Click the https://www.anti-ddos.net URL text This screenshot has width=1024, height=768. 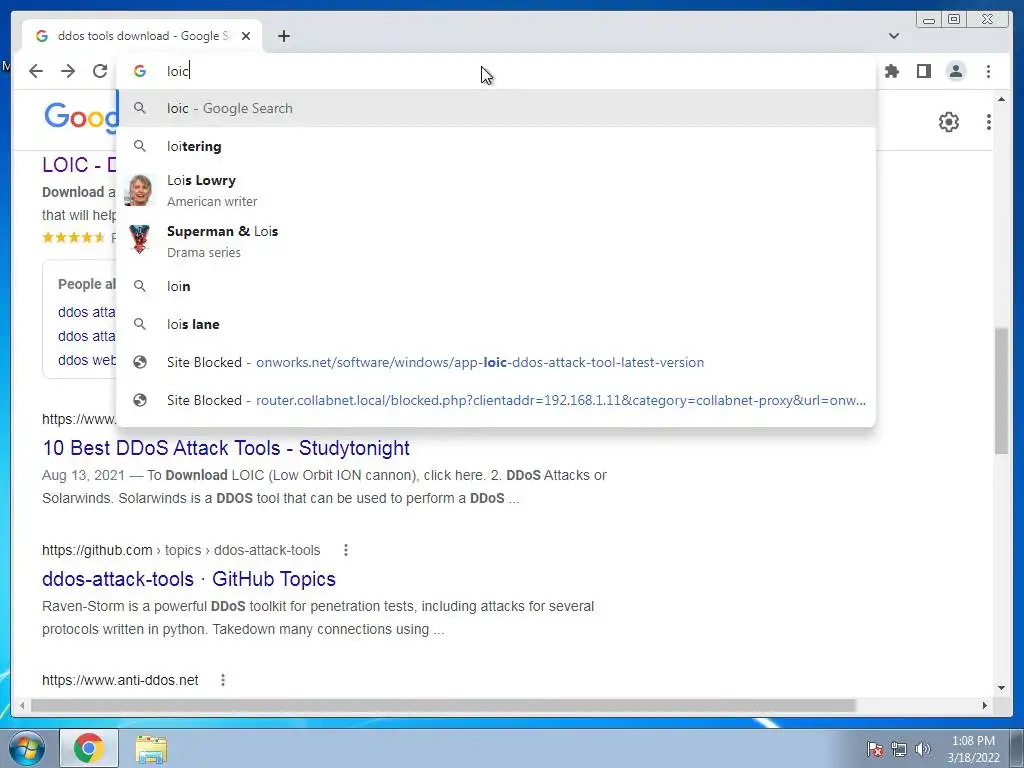(x=120, y=680)
